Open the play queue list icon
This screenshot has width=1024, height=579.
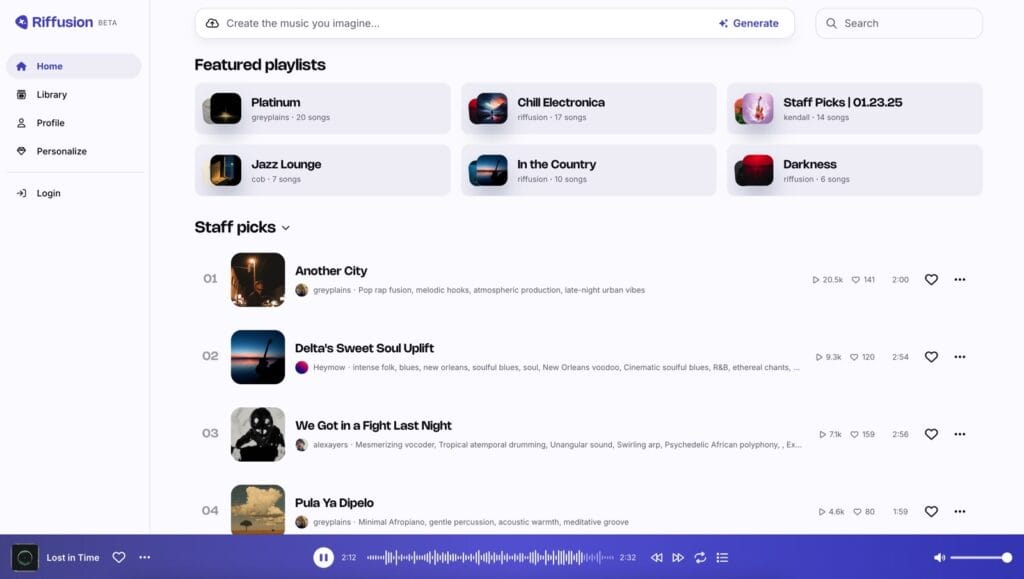point(722,557)
